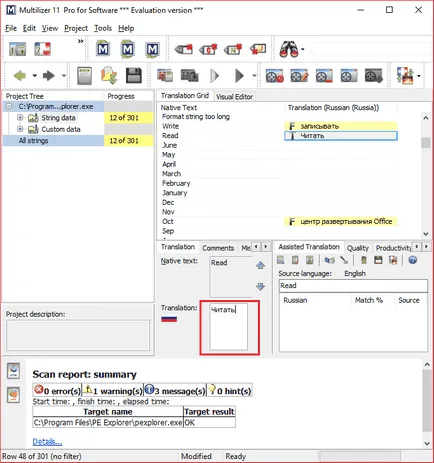
Task: Click the 3 message(s) button
Action: tap(175, 390)
